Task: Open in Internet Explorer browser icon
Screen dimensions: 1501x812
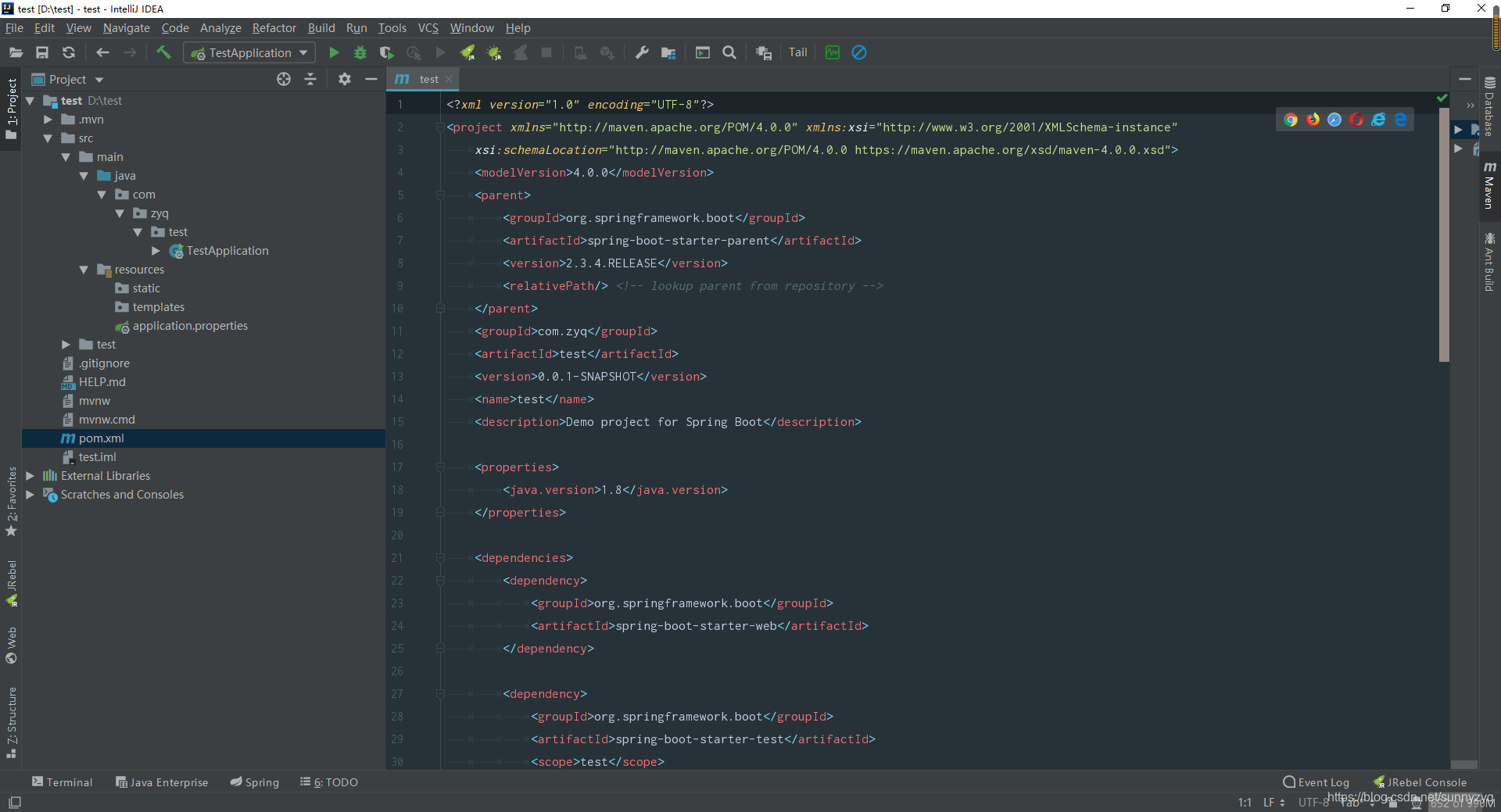Action: [1378, 120]
